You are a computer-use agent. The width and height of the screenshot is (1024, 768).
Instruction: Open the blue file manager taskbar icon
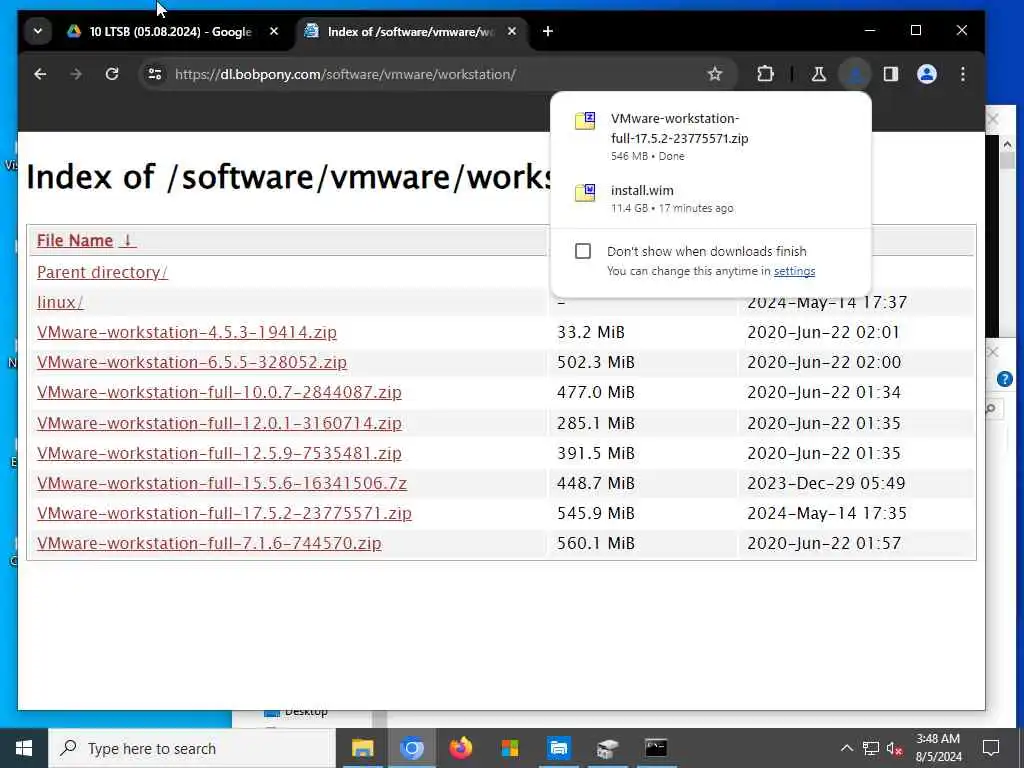point(558,748)
